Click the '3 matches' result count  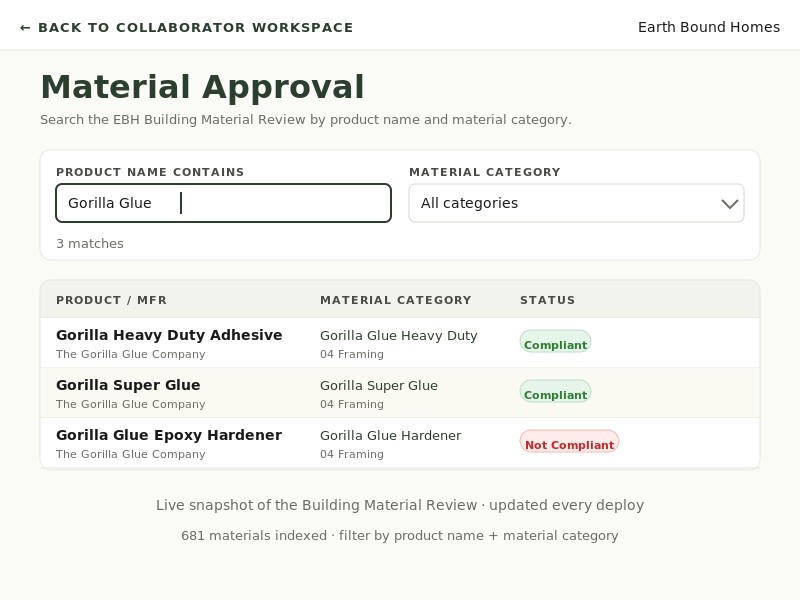(x=90, y=244)
